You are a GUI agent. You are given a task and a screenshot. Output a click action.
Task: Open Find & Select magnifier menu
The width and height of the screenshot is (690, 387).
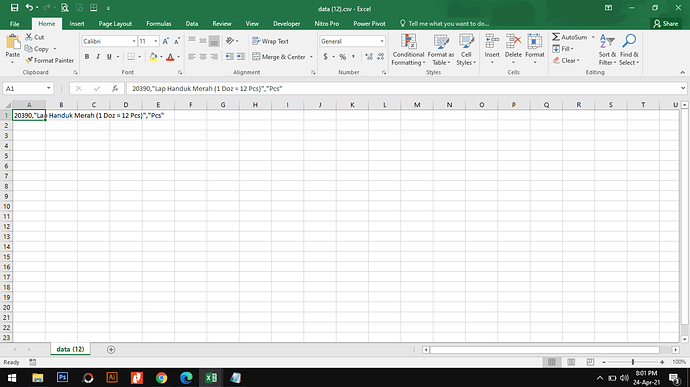[629, 50]
